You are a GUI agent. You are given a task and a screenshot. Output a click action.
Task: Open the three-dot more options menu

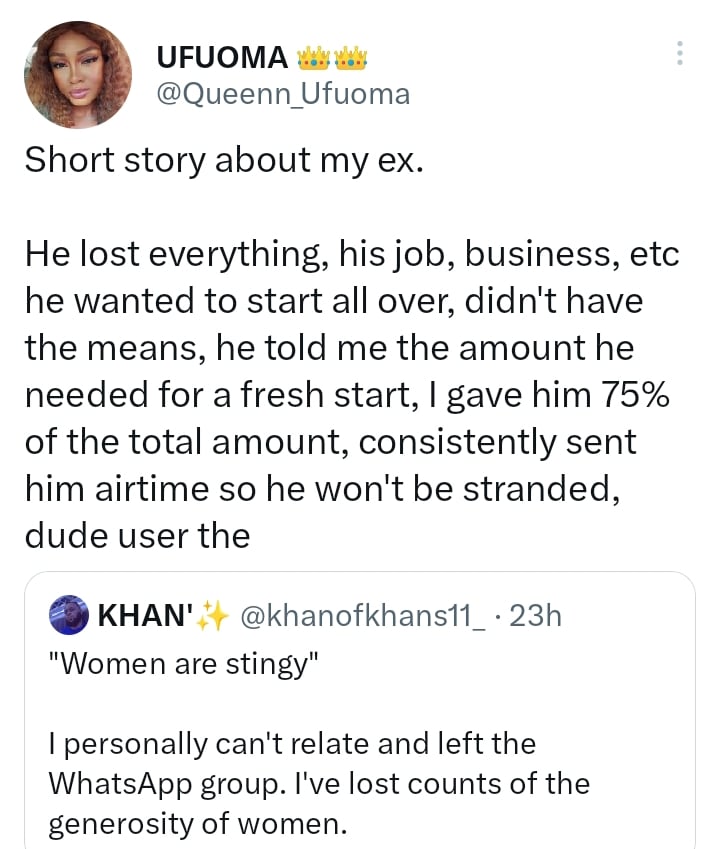(680, 53)
